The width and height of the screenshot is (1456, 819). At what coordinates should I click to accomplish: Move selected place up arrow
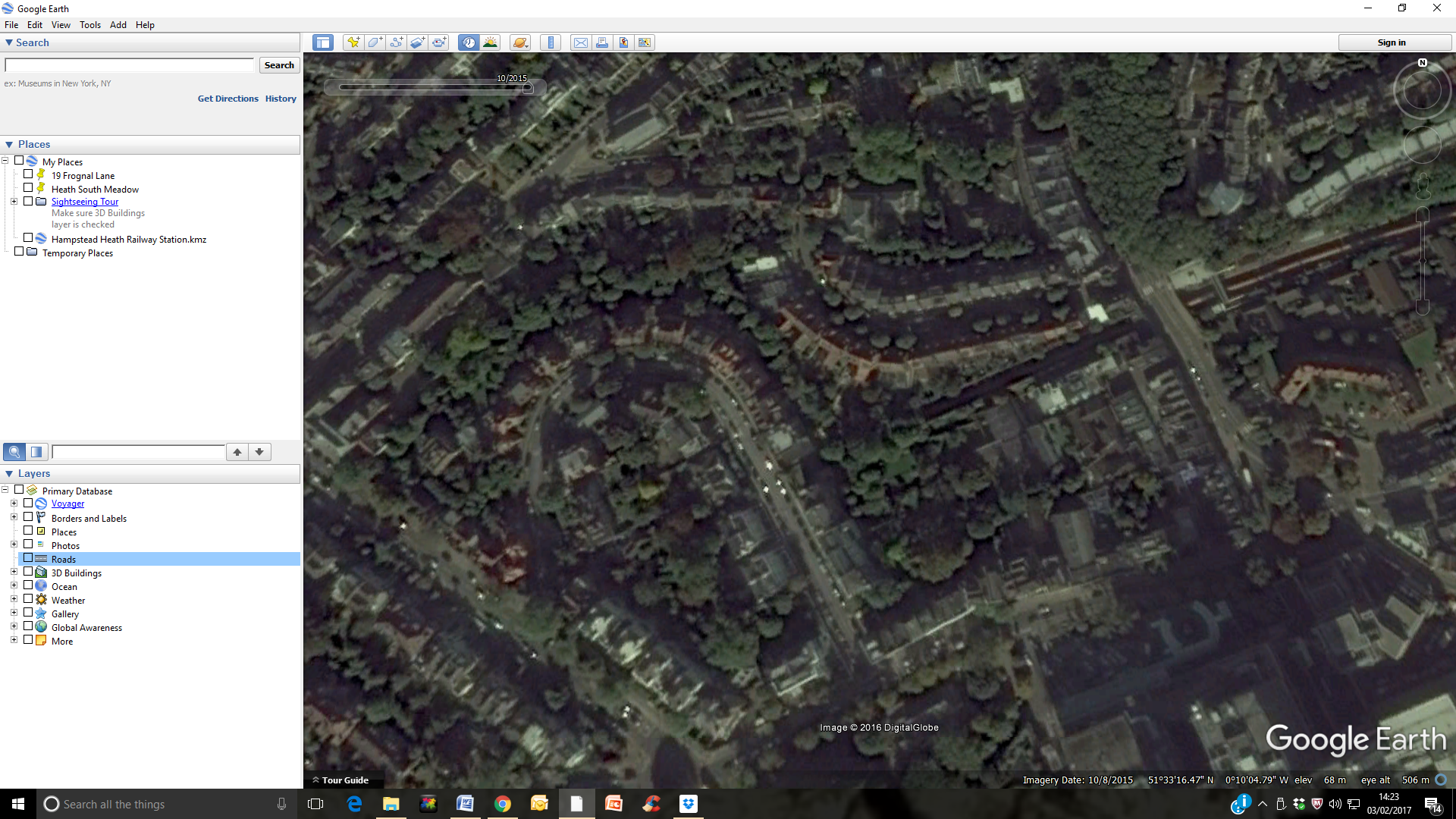(237, 452)
